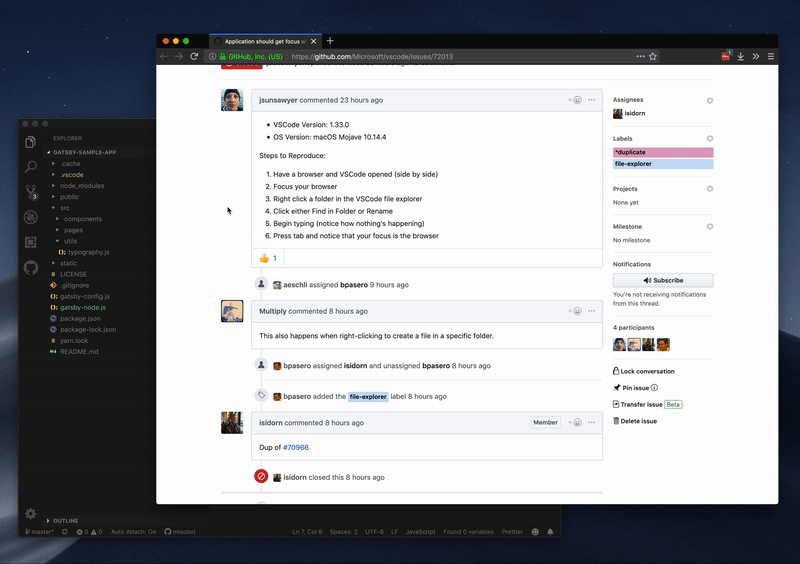Click Delete issue link

tap(635, 421)
